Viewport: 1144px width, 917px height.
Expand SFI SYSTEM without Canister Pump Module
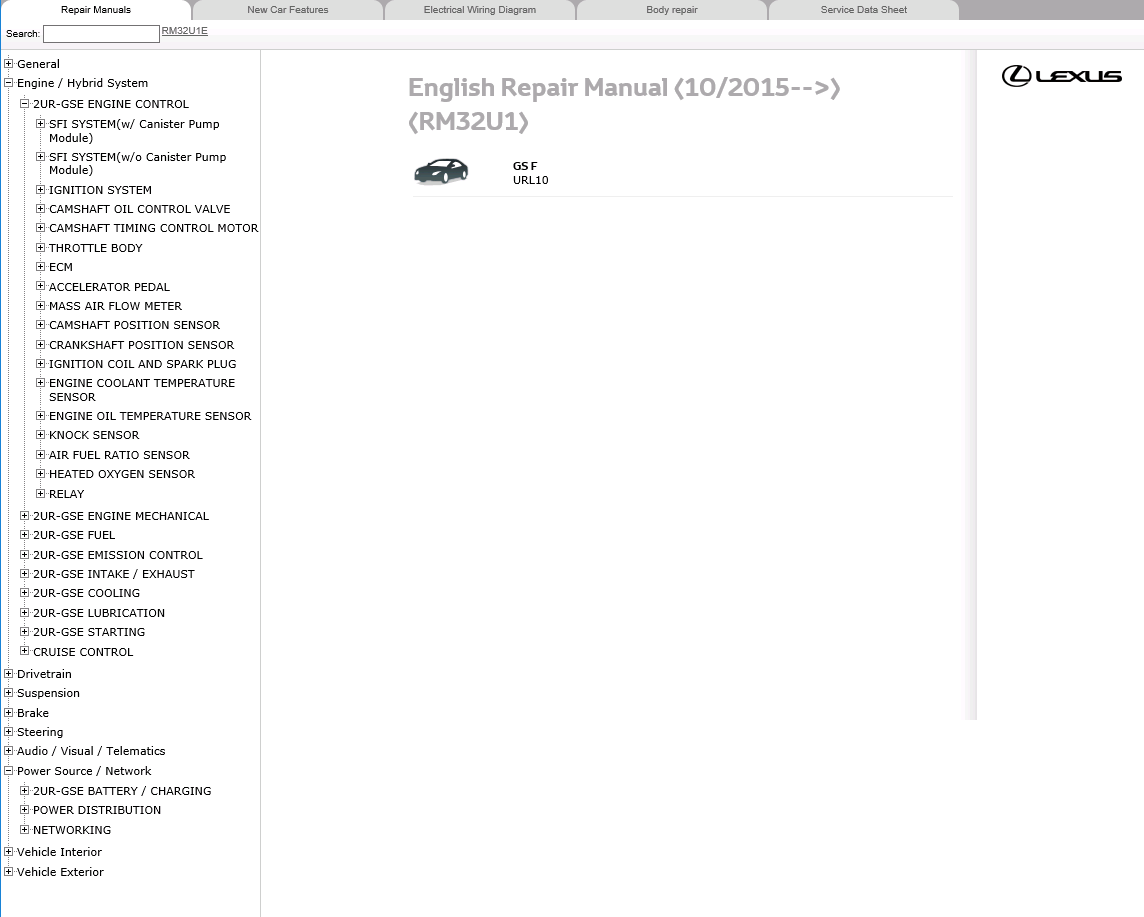point(41,156)
